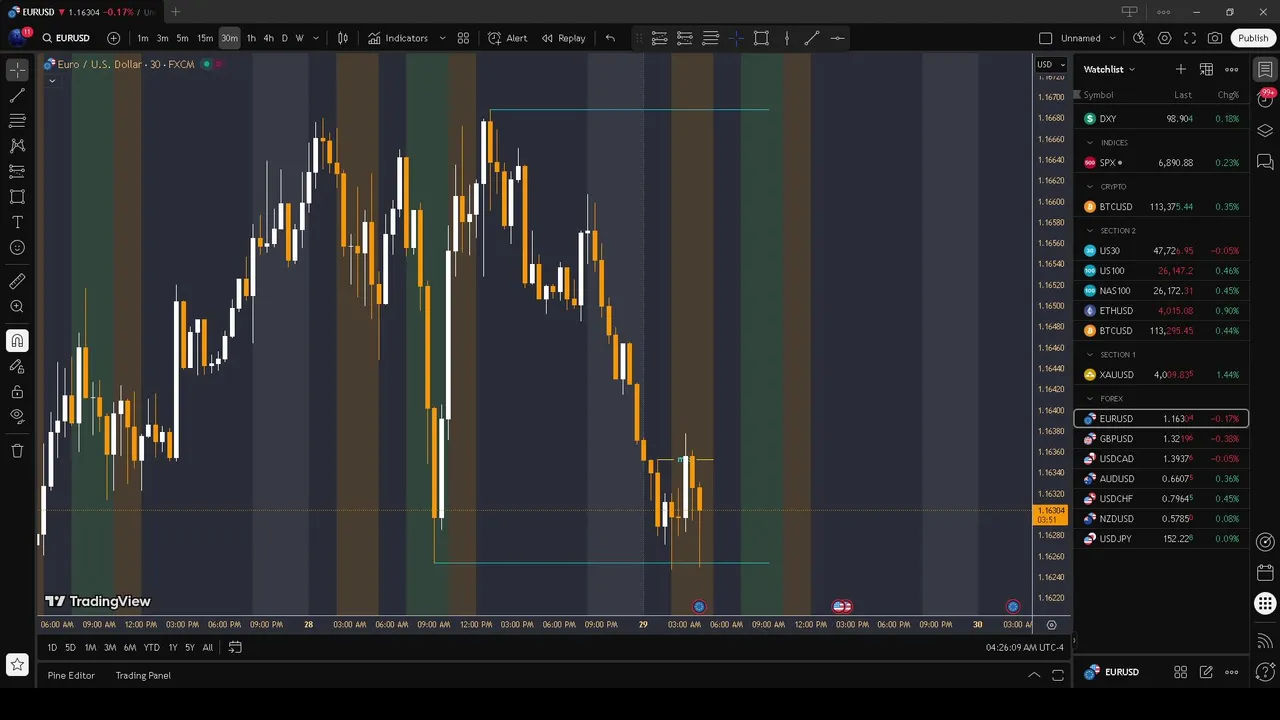Toggle magnet mode on left toolbar

click(17, 341)
